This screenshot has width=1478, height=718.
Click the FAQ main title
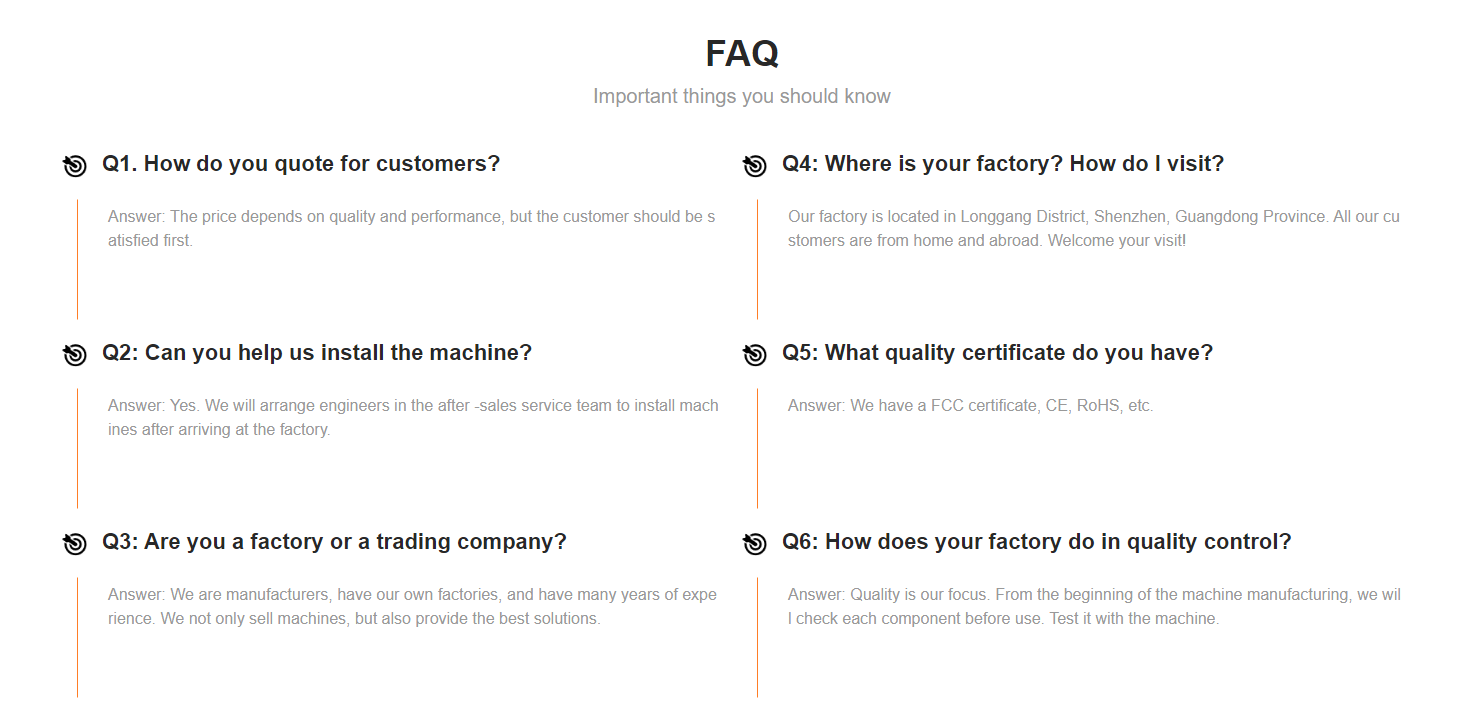pos(741,54)
